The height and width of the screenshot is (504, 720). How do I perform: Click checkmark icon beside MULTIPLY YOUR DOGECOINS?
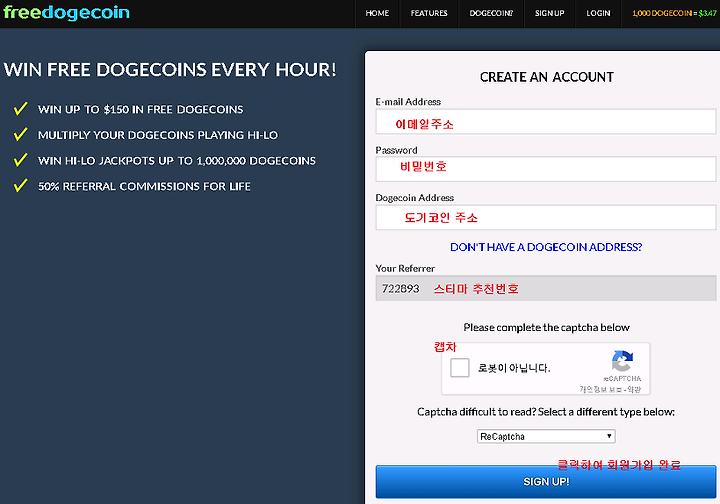click(x=20, y=134)
